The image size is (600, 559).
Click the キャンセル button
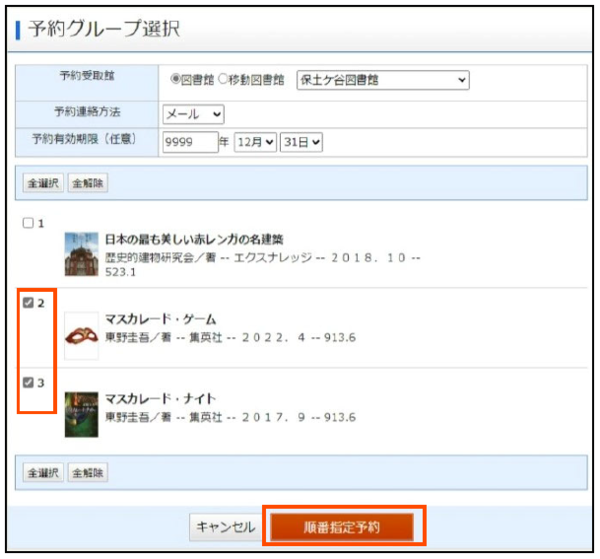[x=225, y=527]
